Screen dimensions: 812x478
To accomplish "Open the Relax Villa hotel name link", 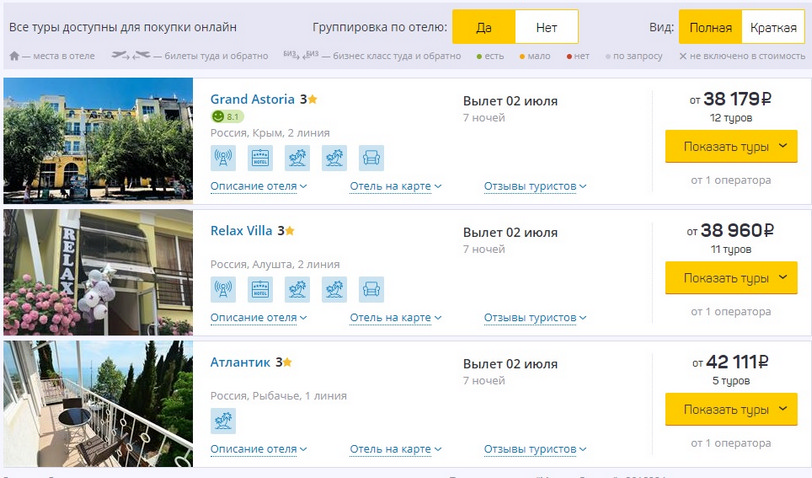I will point(241,230).
